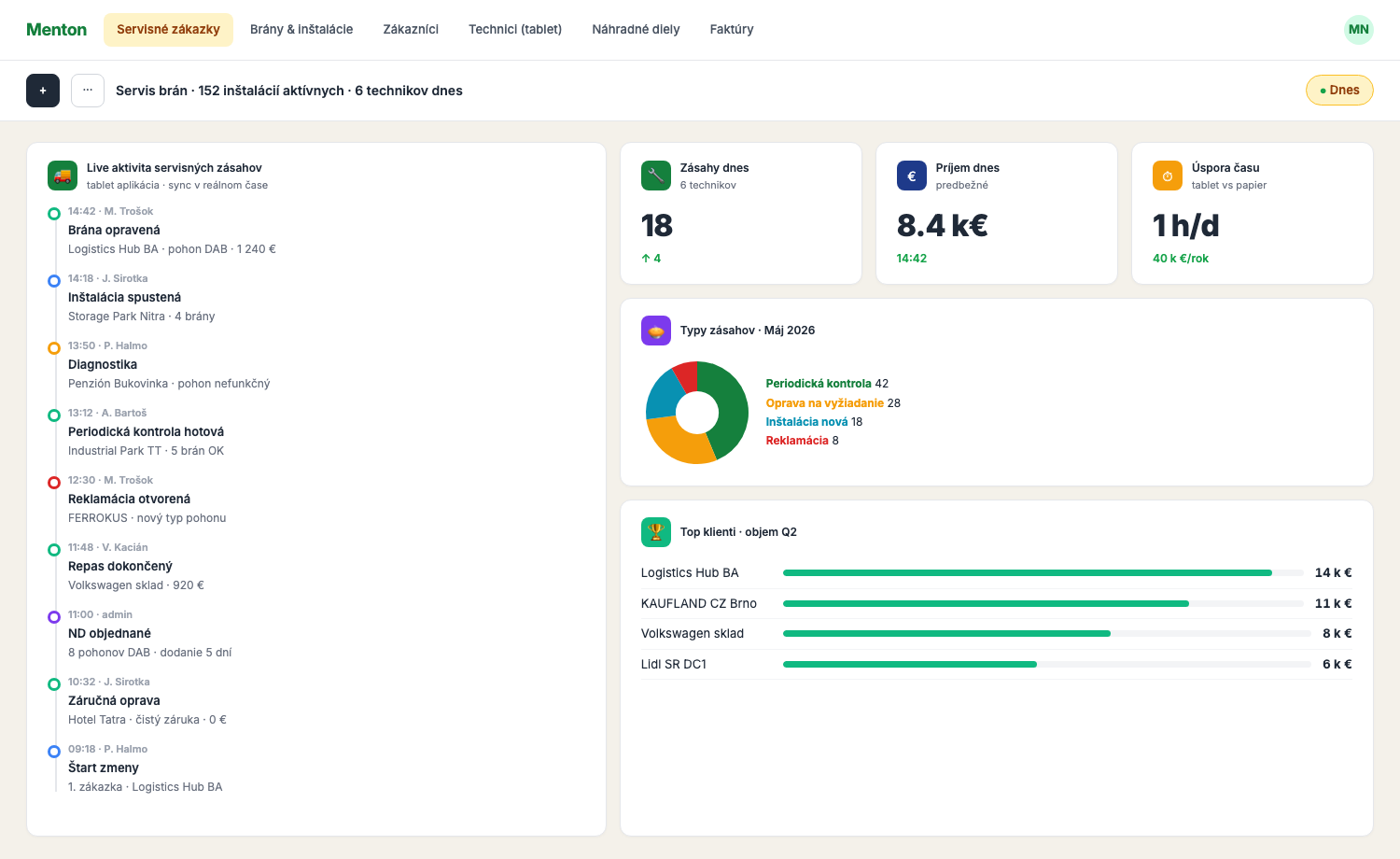This screenshot has height=859, width=1400.
Task: Click the wrench icon of Zásahy dnes
Action: point(656,176)
